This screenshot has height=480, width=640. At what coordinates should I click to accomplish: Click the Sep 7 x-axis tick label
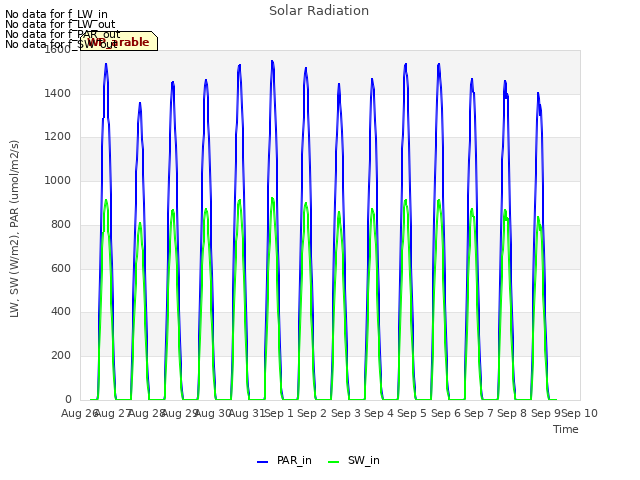click(479, 413)
